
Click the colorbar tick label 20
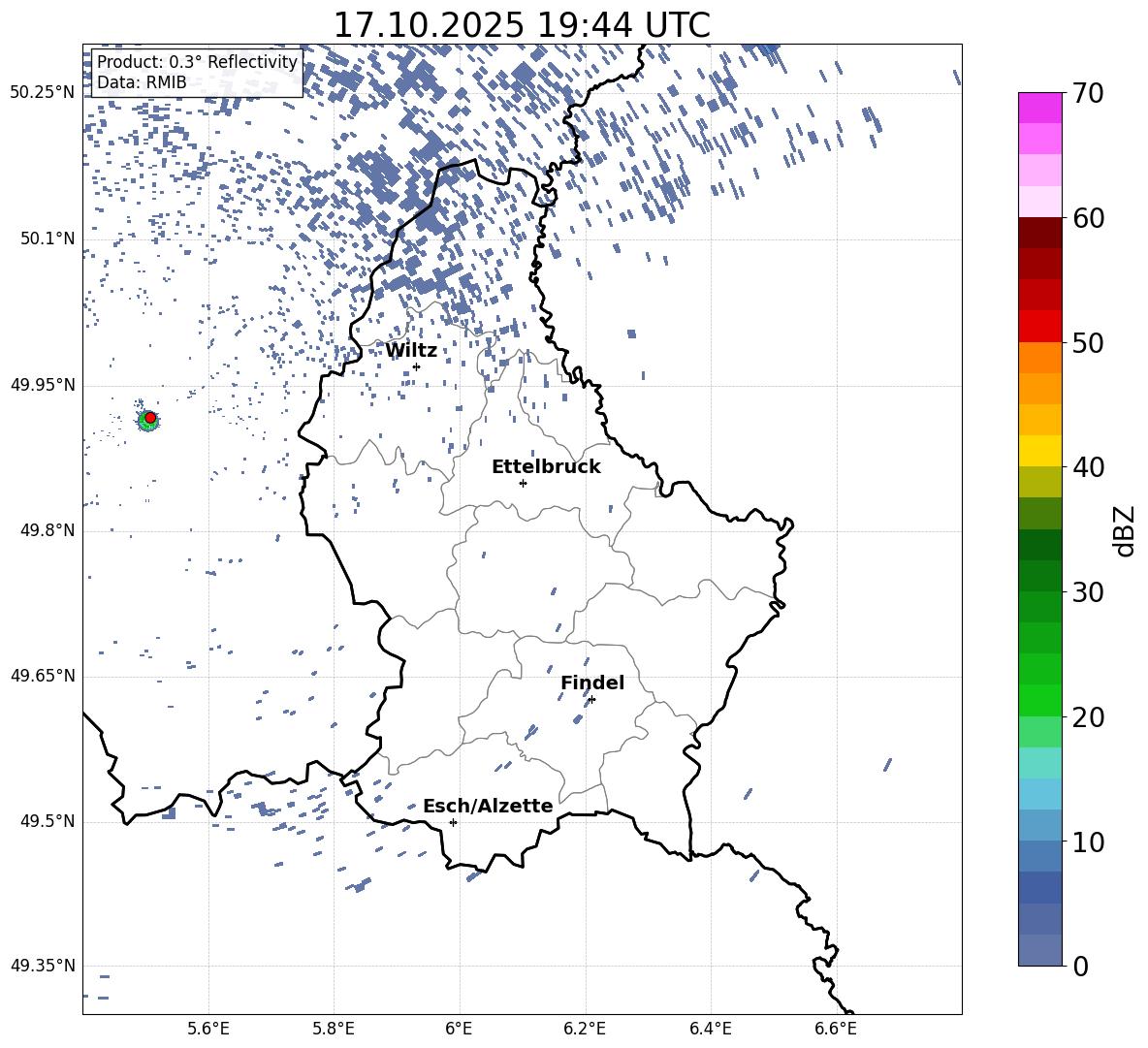pyautogui.click(x=1088, y=717)
